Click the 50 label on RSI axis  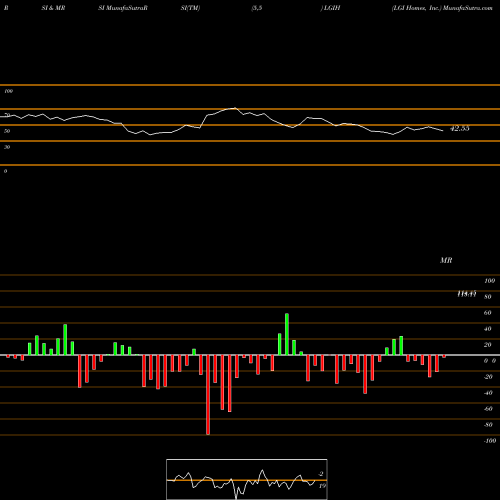(7, 131)
